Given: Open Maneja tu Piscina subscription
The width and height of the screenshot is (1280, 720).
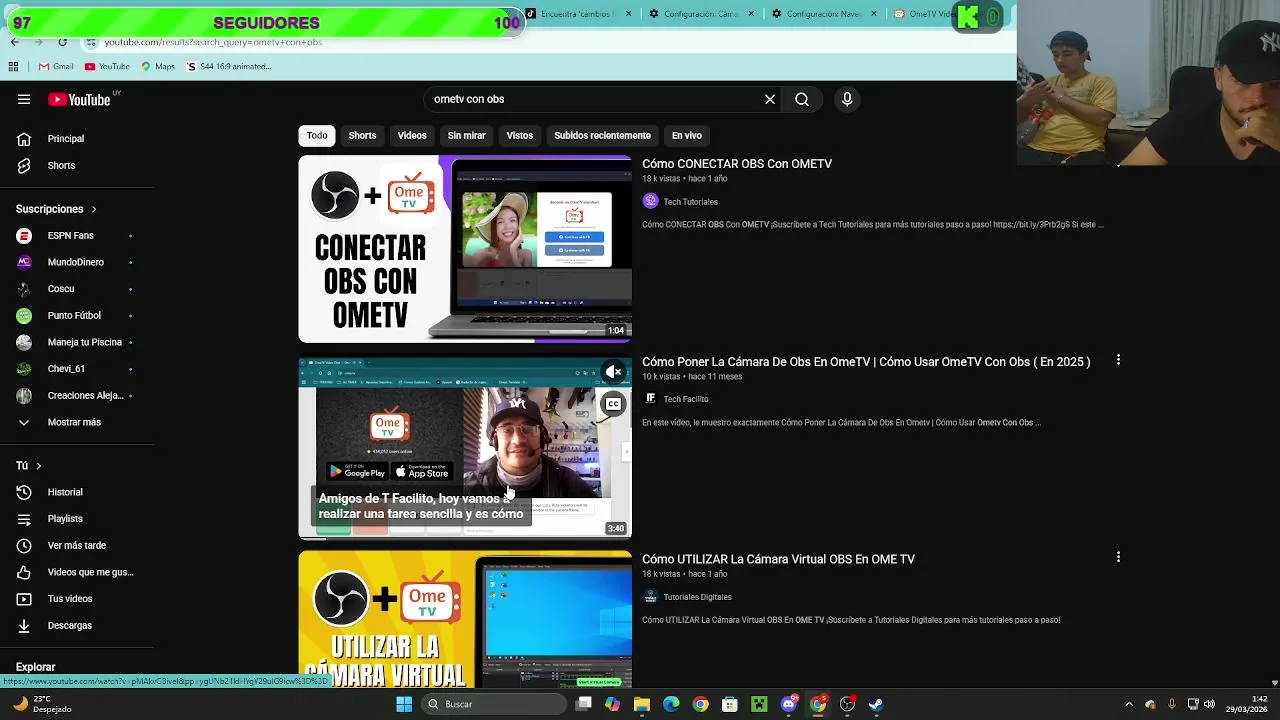Looking at the screenshot, I should [76, 342].
